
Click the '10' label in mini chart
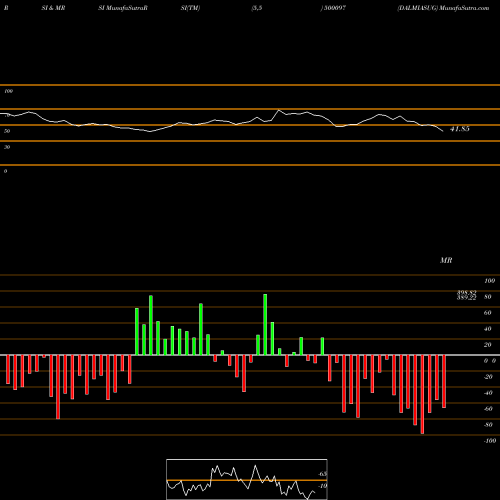point(322,486)
